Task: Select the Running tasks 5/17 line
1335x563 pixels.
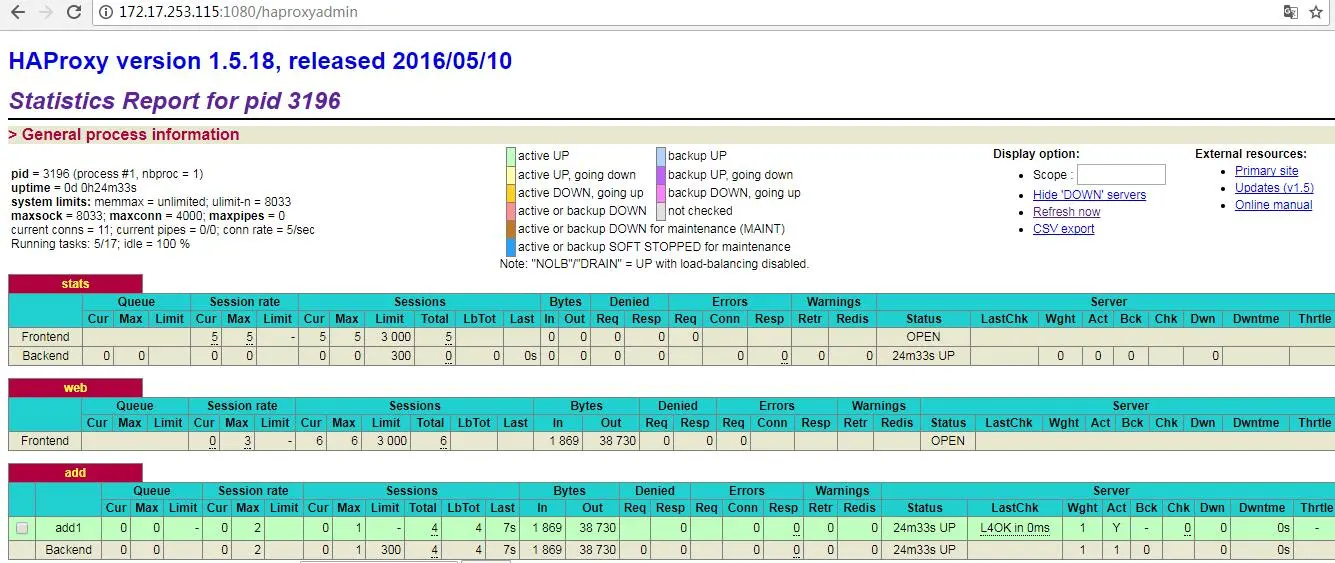Action: coord(100,244)
